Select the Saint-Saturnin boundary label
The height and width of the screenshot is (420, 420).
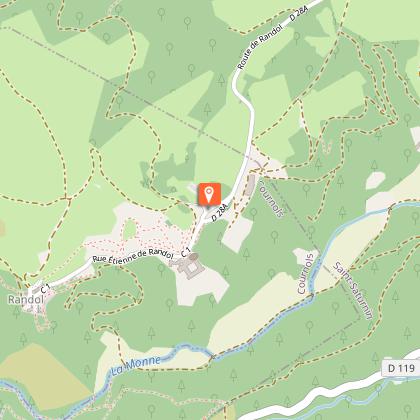[354, 291]
